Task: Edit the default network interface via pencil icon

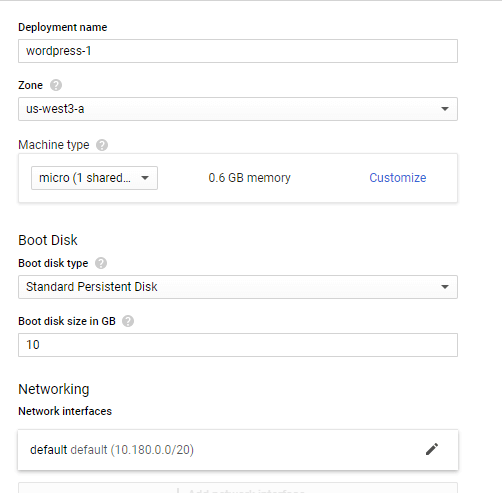Action: click(432, 449)
